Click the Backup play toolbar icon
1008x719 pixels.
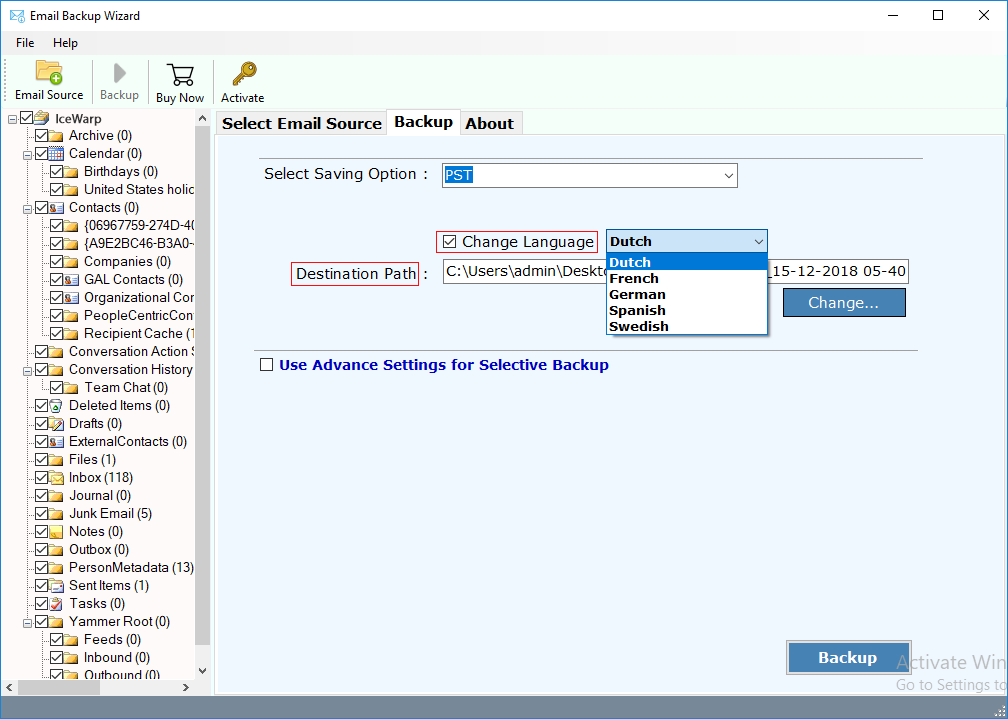point(119,73)
